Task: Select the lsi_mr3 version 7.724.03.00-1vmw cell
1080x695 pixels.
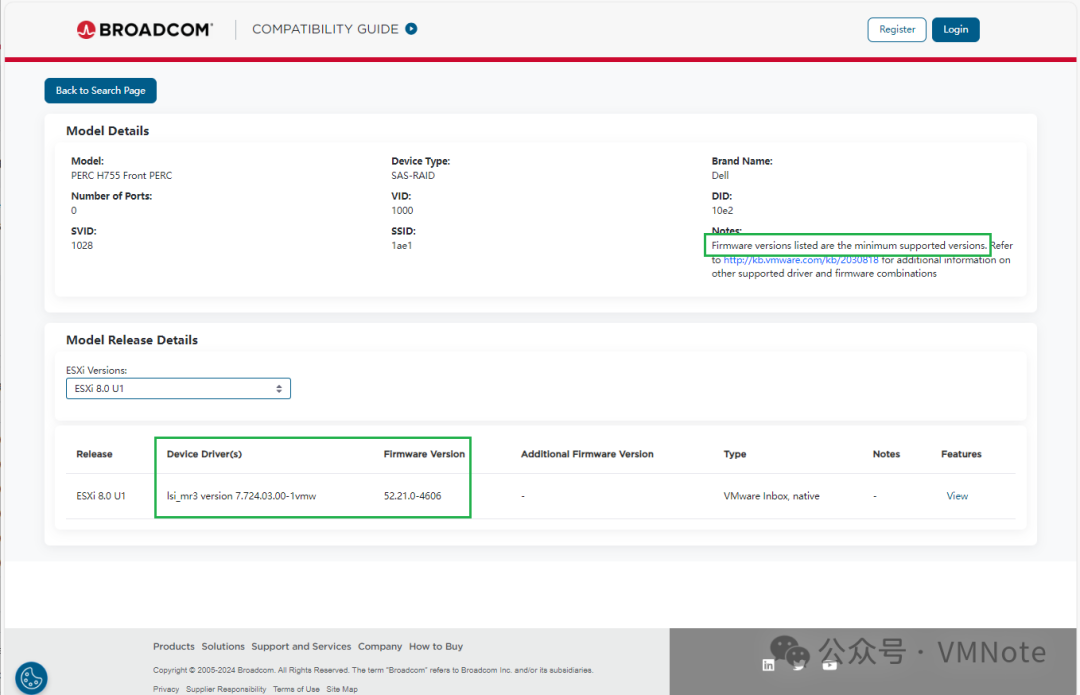Action: point(242,496)
